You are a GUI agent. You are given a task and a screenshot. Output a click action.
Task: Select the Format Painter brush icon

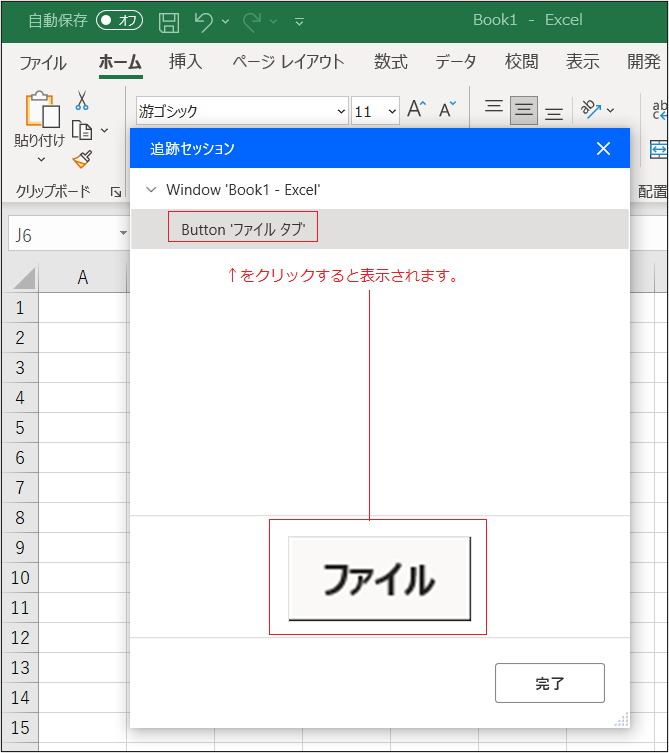pyautogui.click(x=82, y=160)
